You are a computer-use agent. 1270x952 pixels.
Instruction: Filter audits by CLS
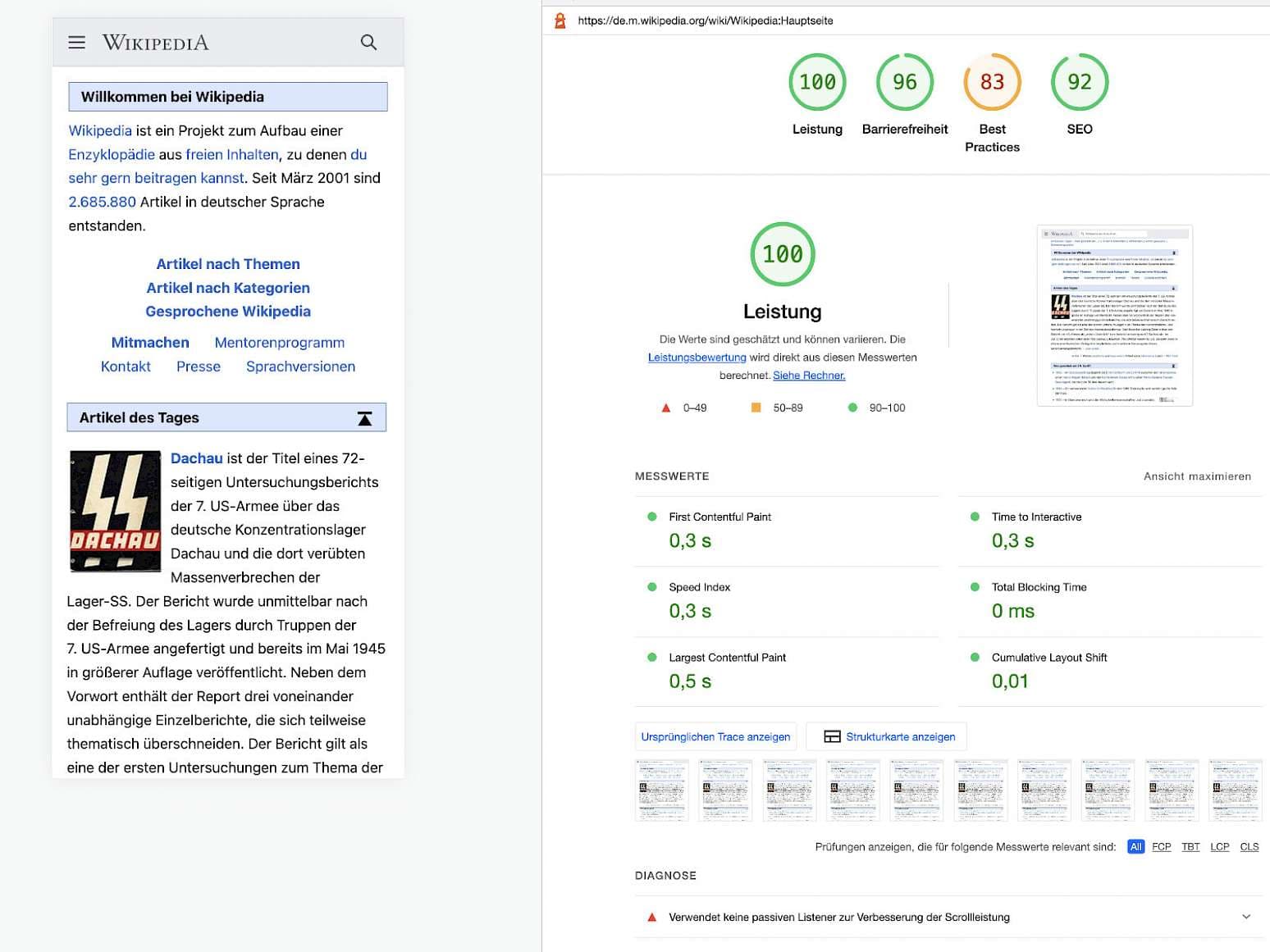point(1249,846)
